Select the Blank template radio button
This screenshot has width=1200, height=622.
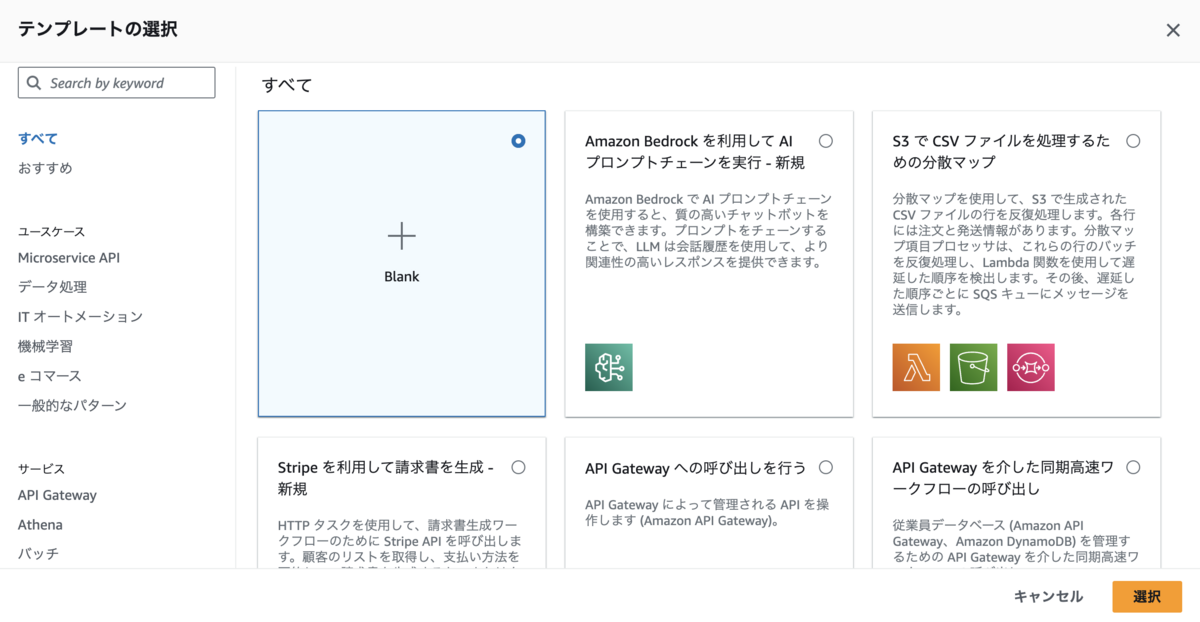tap(518, 141)
